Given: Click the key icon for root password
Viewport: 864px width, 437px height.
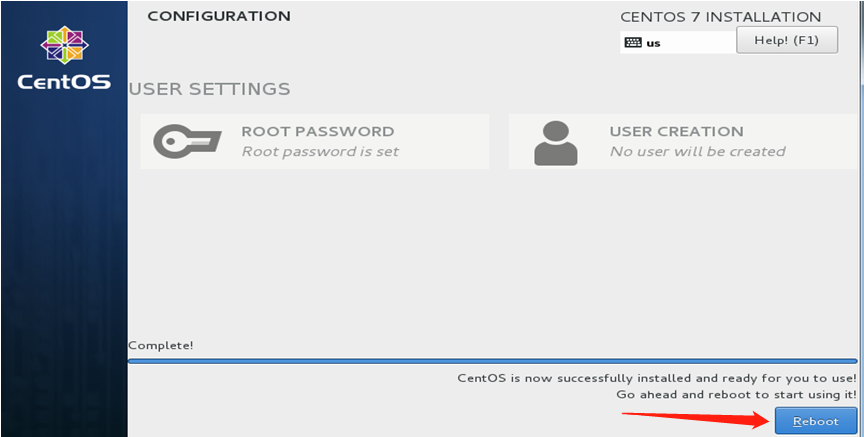Looking at the screenshot, I should [187, 142].
